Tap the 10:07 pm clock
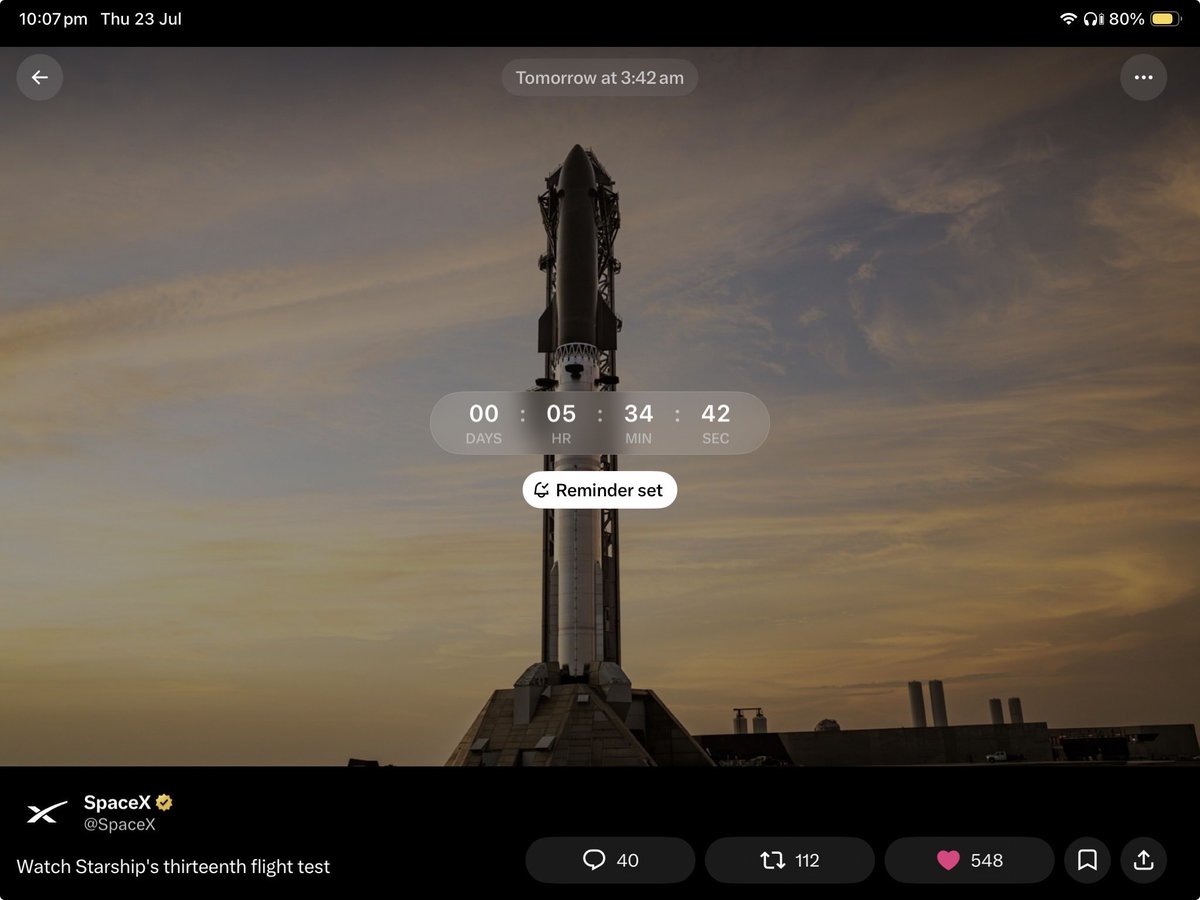 [53, 19]
